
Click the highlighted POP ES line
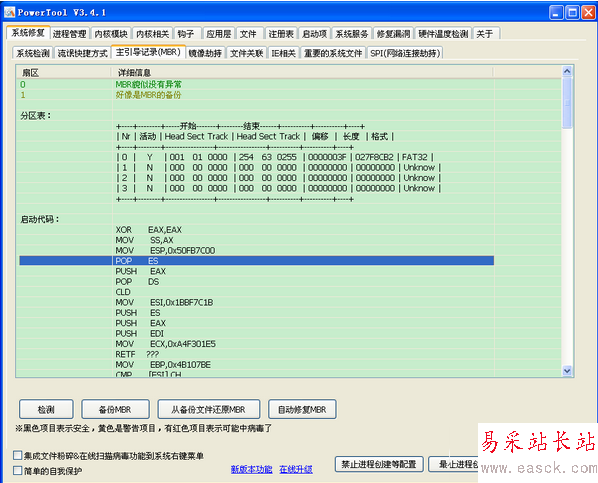(x=256, y=261)
